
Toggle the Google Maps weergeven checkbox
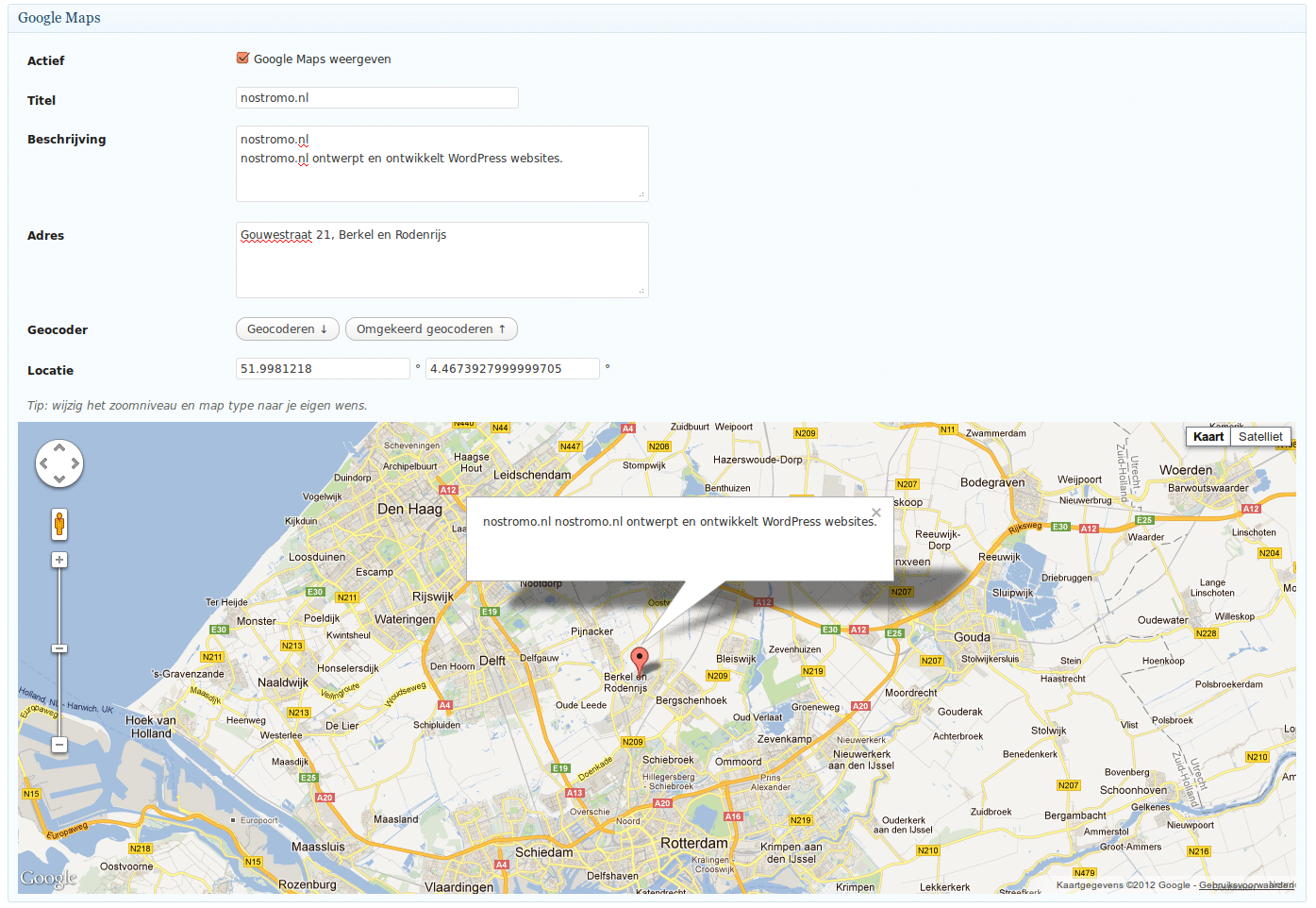[x=242, y=59]
